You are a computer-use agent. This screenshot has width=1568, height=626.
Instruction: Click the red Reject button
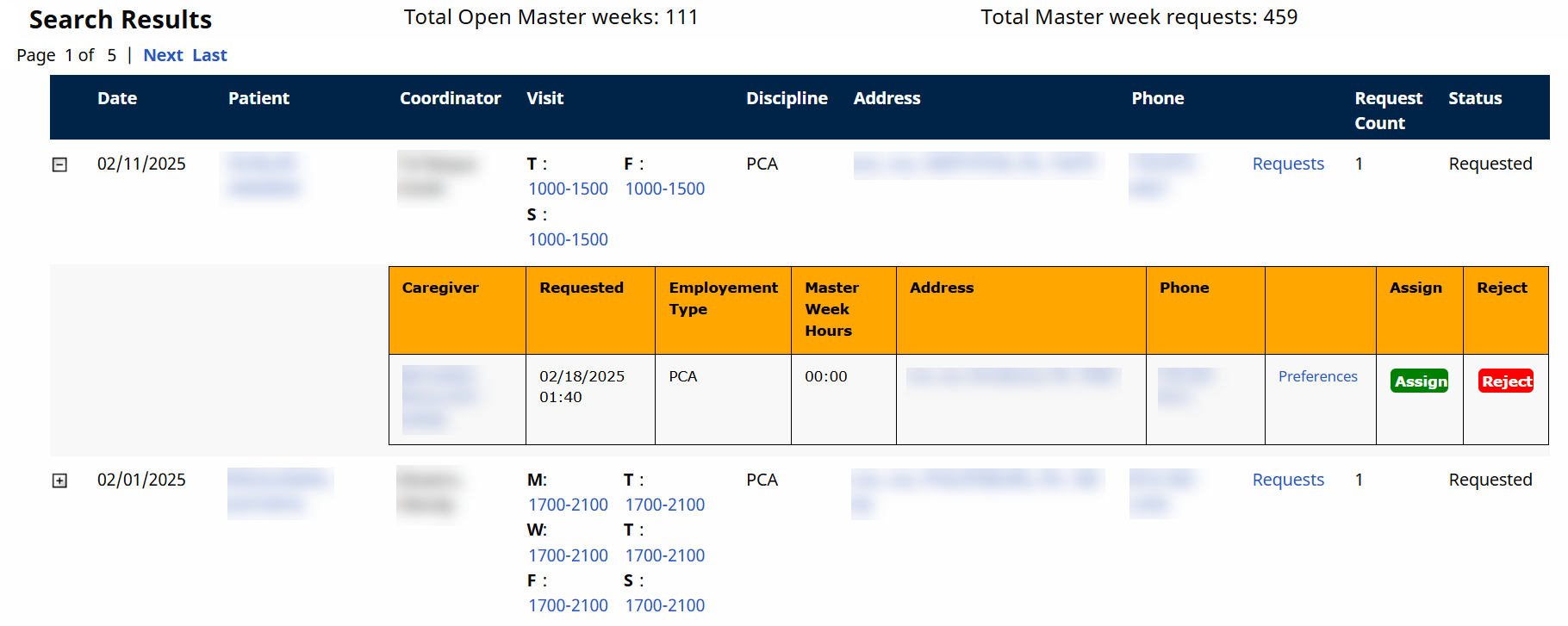coord(1505,381)
